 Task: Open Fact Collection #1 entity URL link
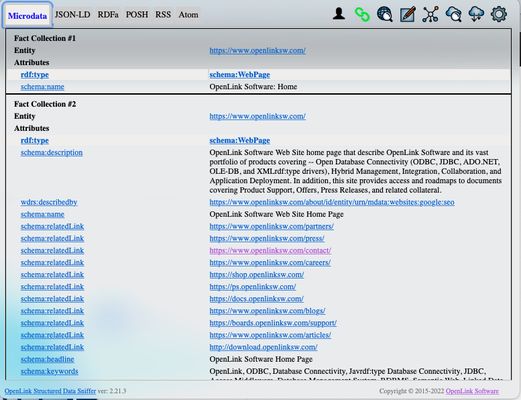coord(257,51)
